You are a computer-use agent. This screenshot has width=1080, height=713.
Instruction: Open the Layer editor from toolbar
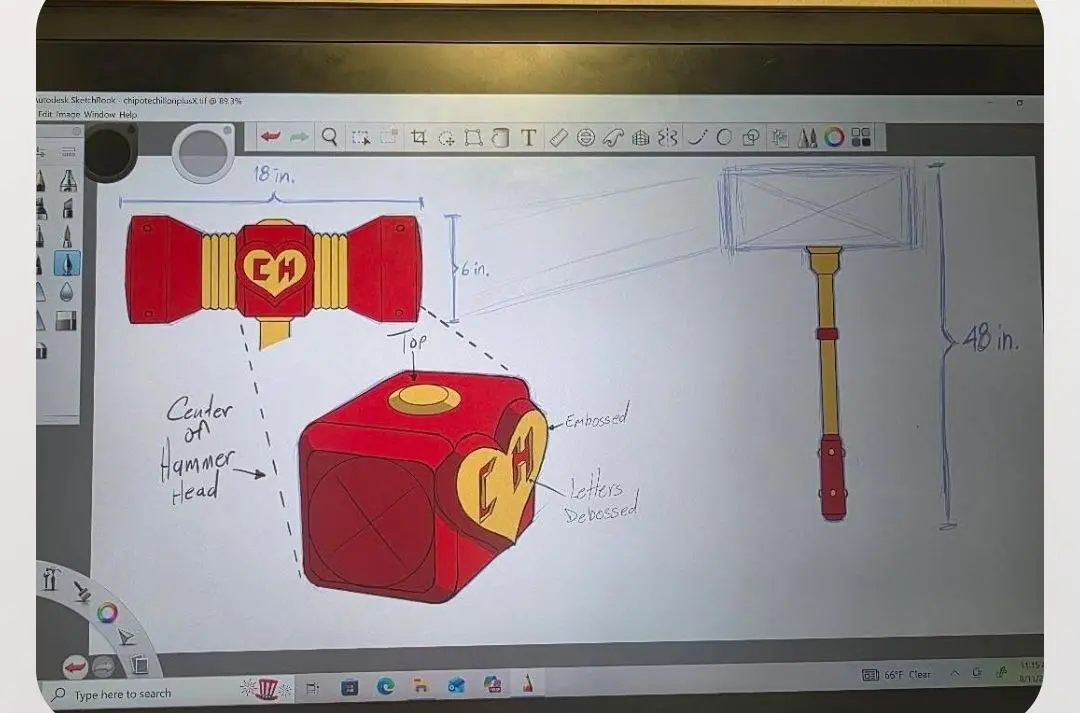coord(780,138)
